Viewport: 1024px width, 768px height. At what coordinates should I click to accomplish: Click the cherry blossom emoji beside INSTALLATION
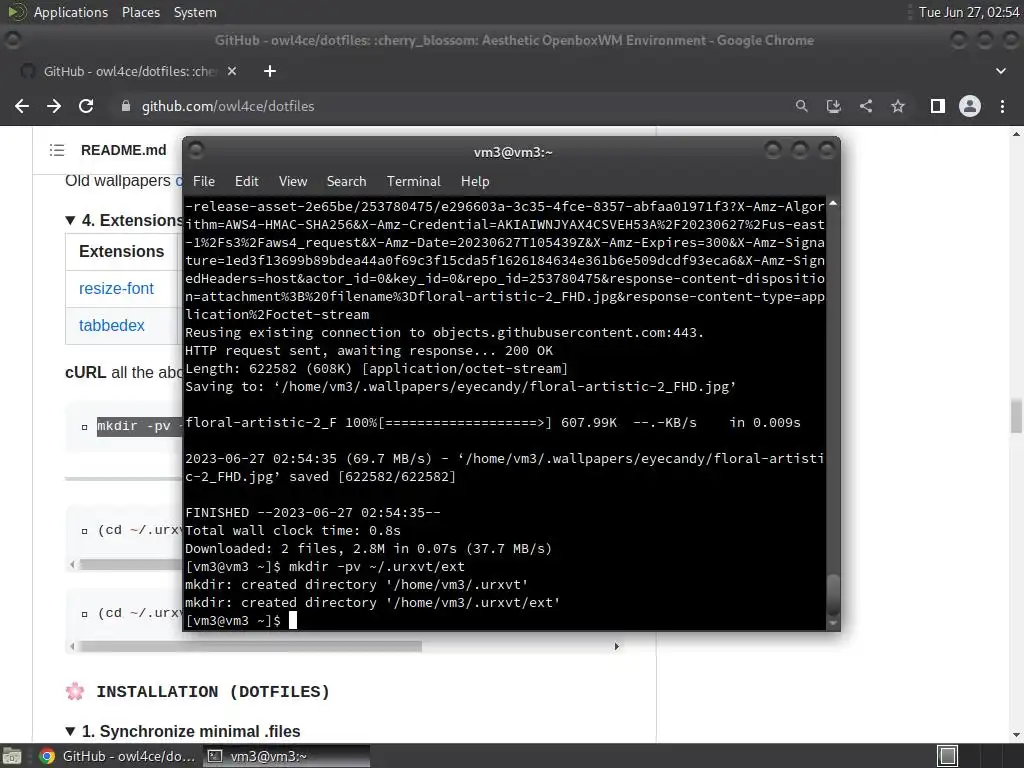point(75,692)
